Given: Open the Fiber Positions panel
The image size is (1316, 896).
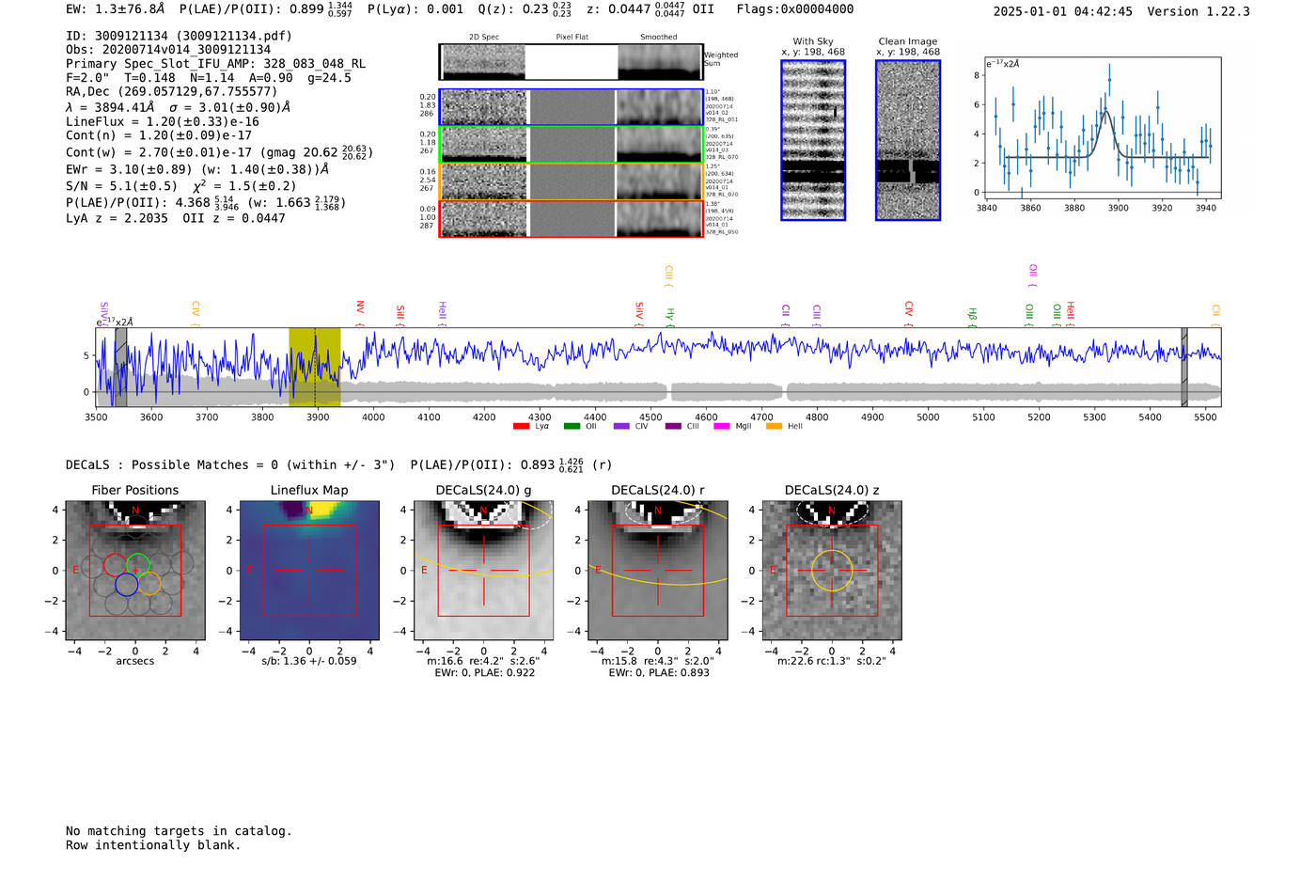Looking at the screenshot, I should coord(135,570).
